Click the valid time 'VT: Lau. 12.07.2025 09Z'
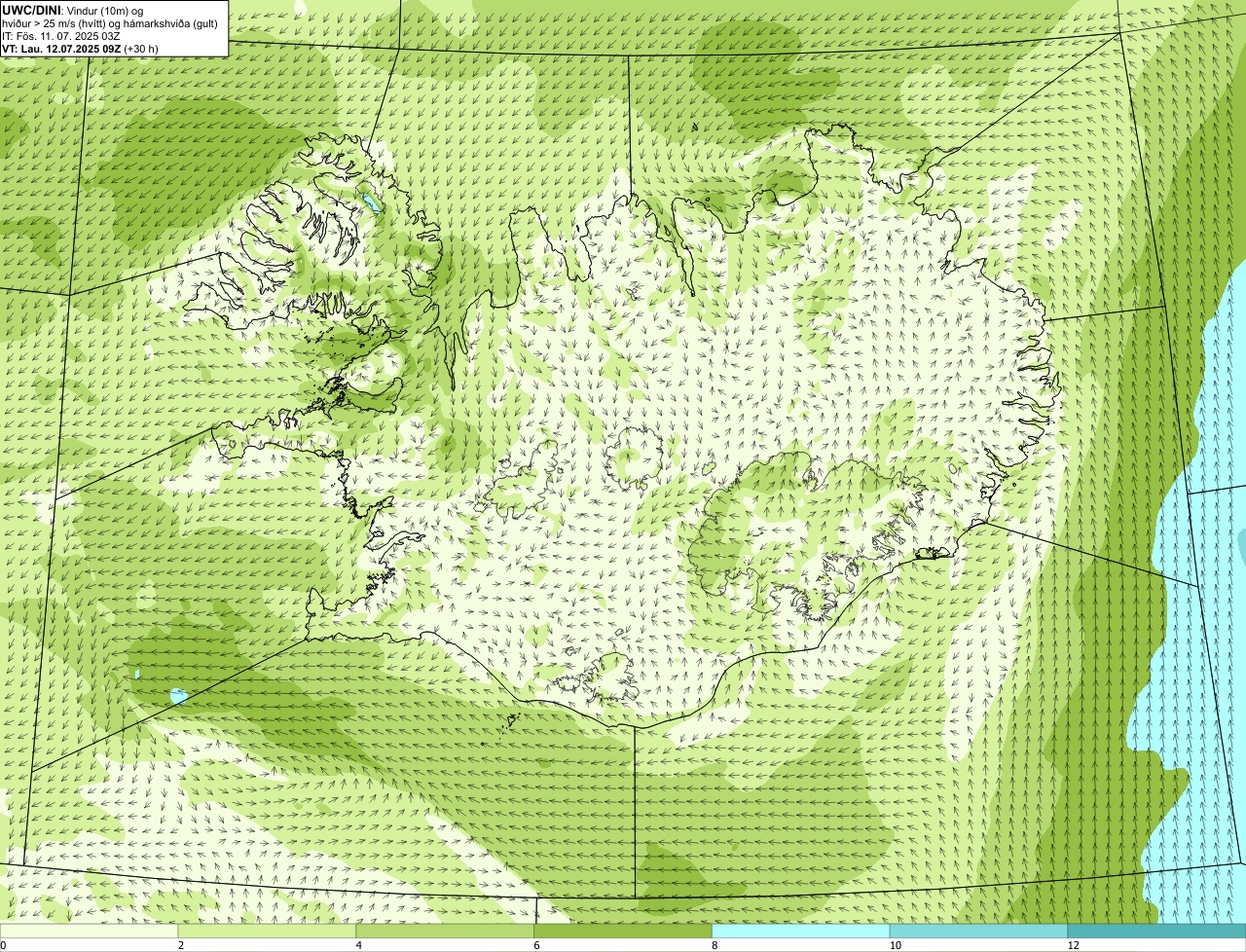The image size is (1246, 952). pyautogui.click(x=61, y=48)
